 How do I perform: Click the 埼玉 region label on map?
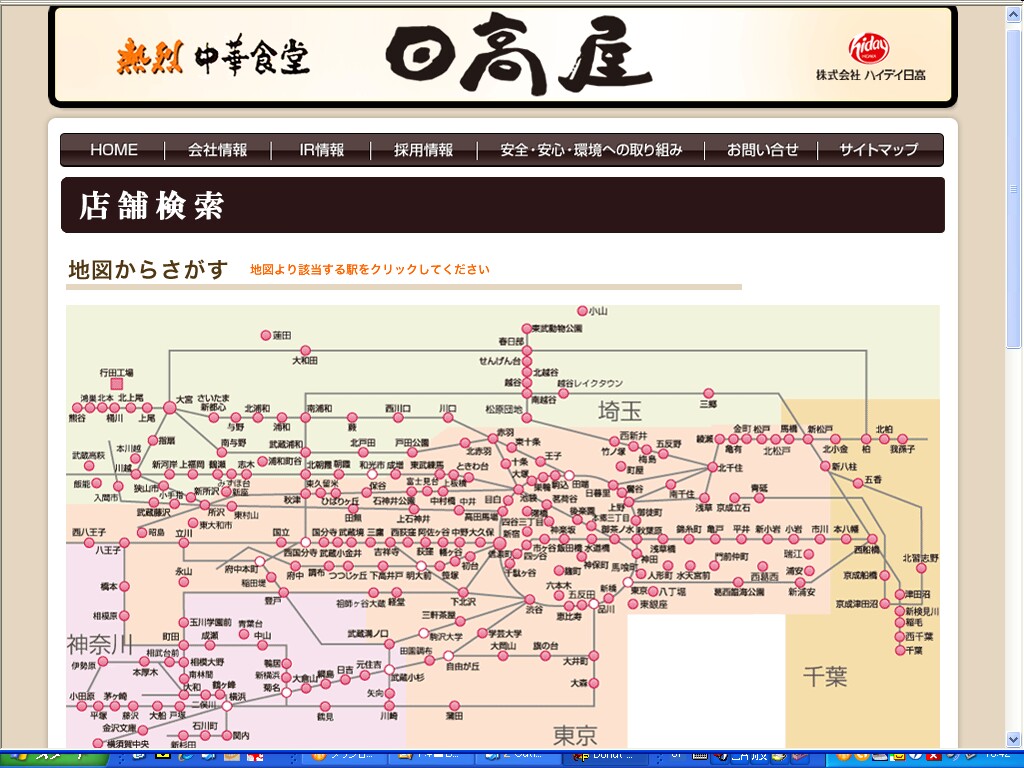point(620,411)
